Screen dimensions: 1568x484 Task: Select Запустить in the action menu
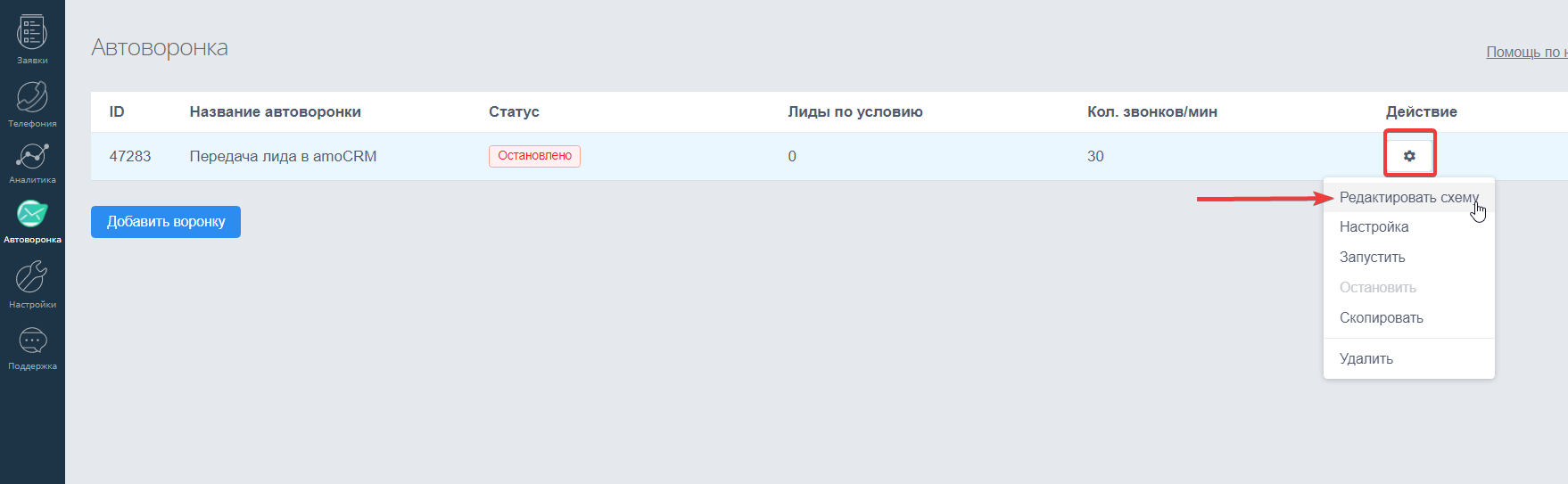coord(1409,258)
